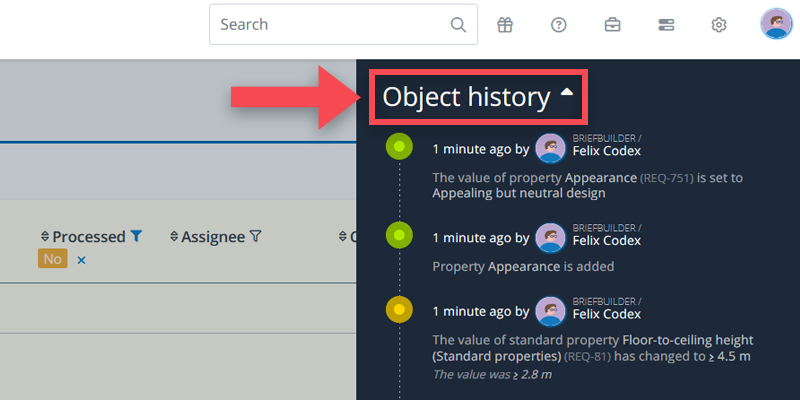The height and width of the screenshot is (400, 800).
Task: Open settings via the gear icon
Action: (x=718, y=25)
